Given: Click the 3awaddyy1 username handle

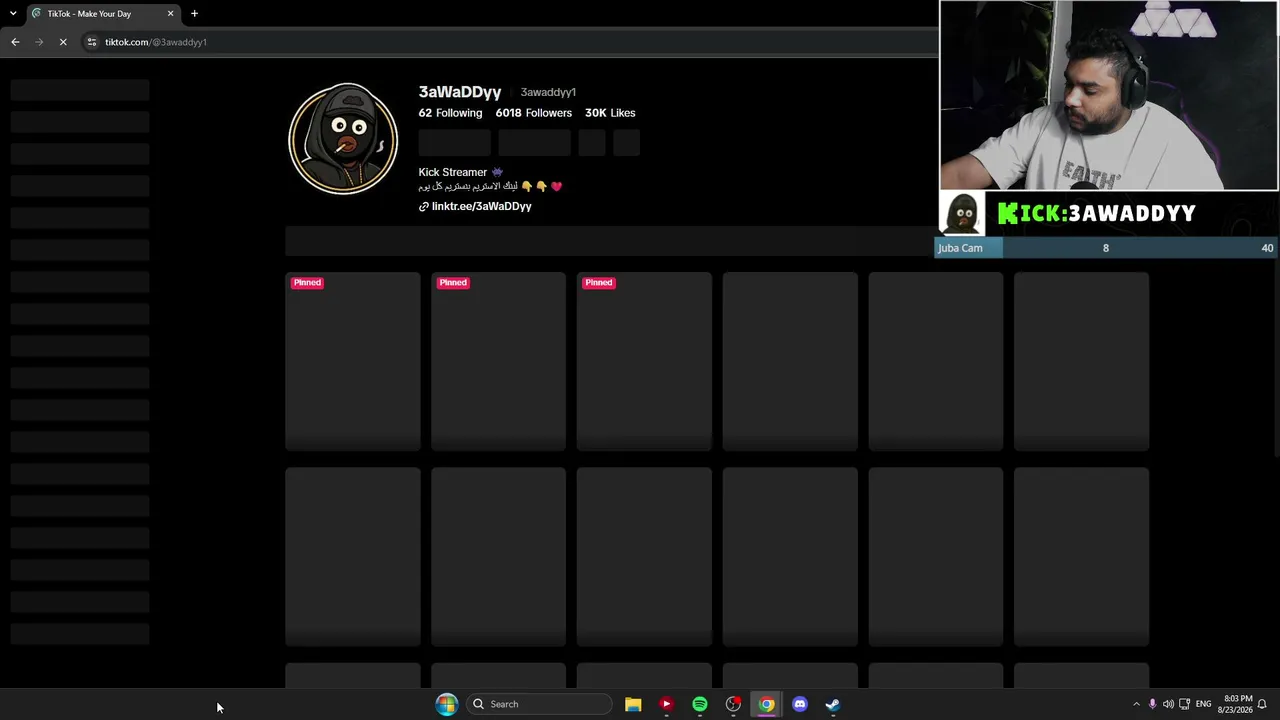Looking at the screenshot, I should click(548, 92).
